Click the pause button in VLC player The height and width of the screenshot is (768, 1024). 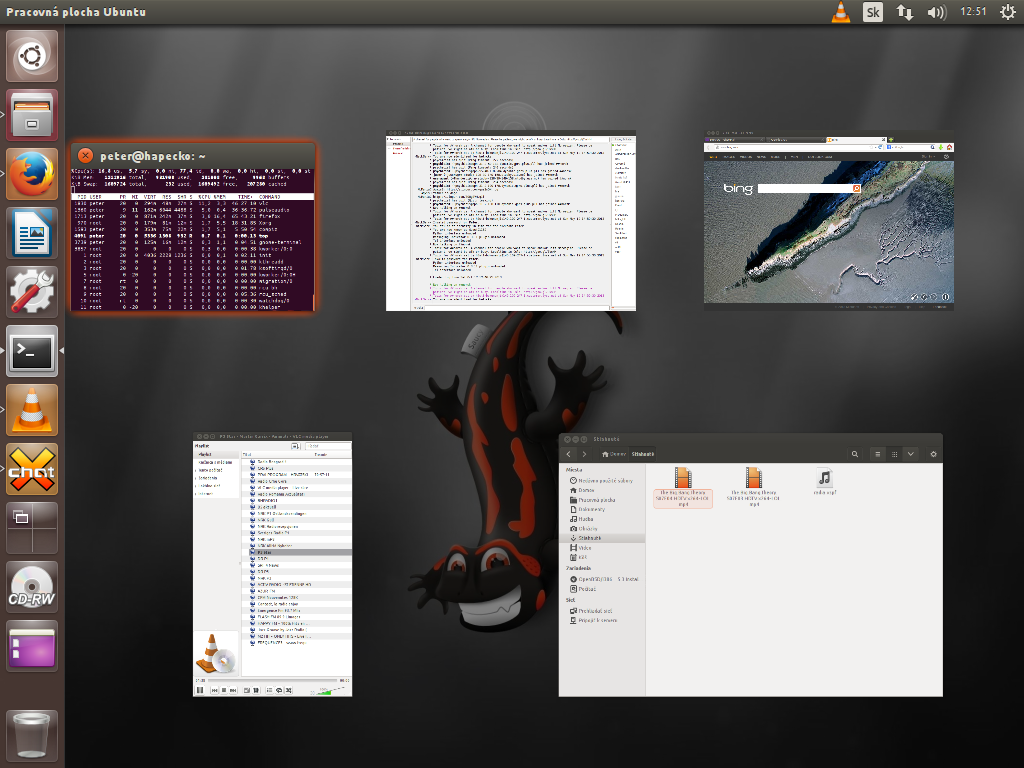(x=200, y=690)
